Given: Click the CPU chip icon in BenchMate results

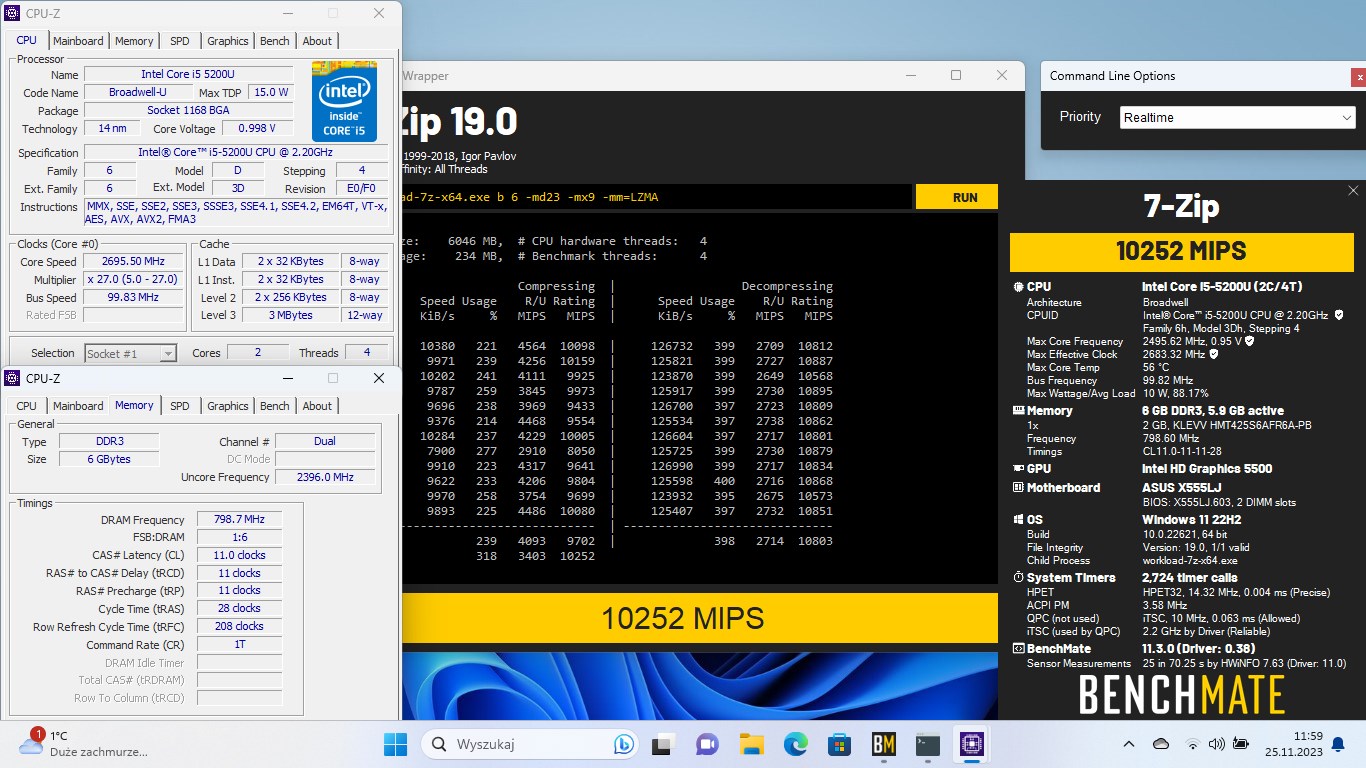Looking at the screenshot, I should pos(1018,287).
